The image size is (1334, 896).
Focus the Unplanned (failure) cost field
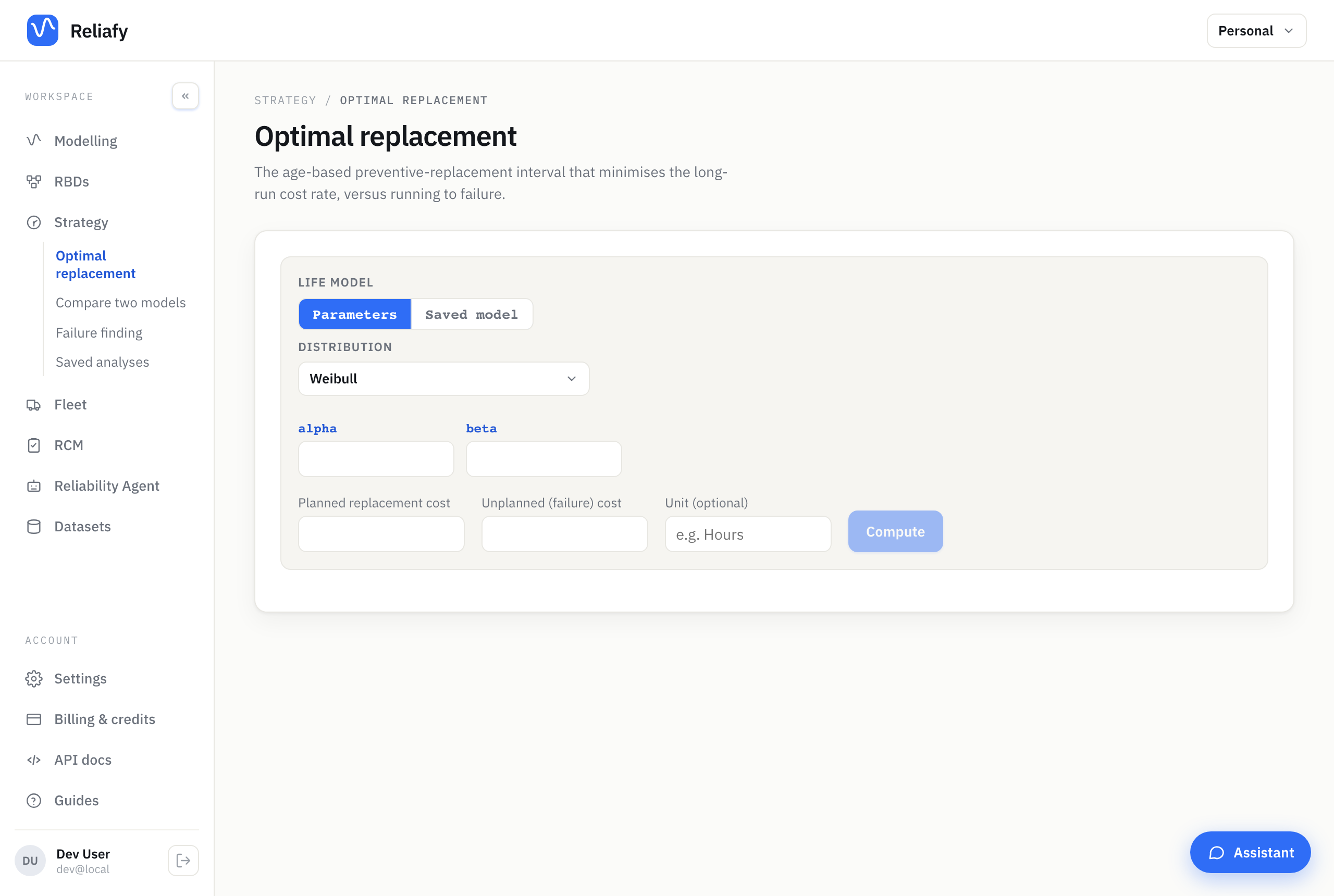[565, 534]
